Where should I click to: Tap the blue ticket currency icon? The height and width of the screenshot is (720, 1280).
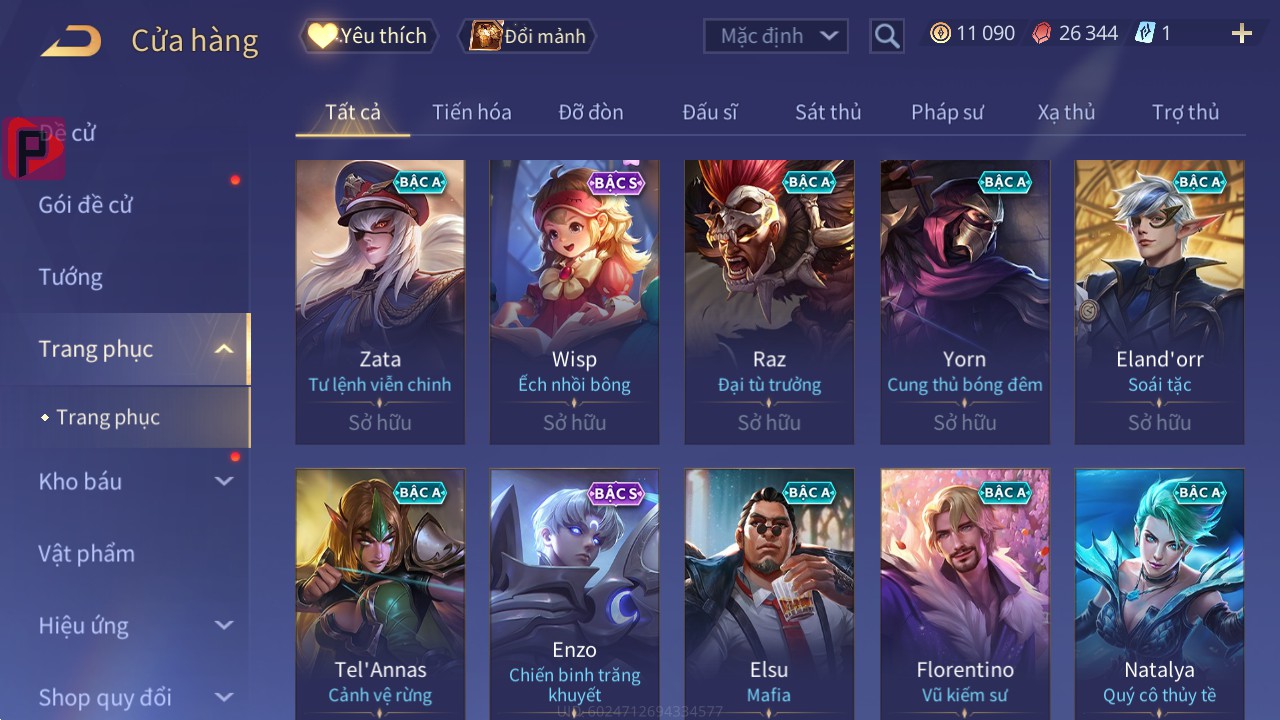[1145, 33]
